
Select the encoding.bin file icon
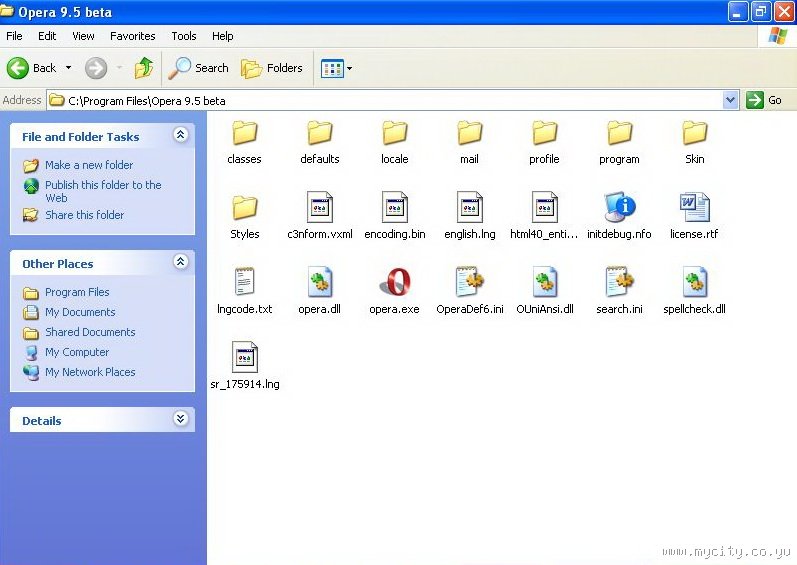tap(395, 207)
